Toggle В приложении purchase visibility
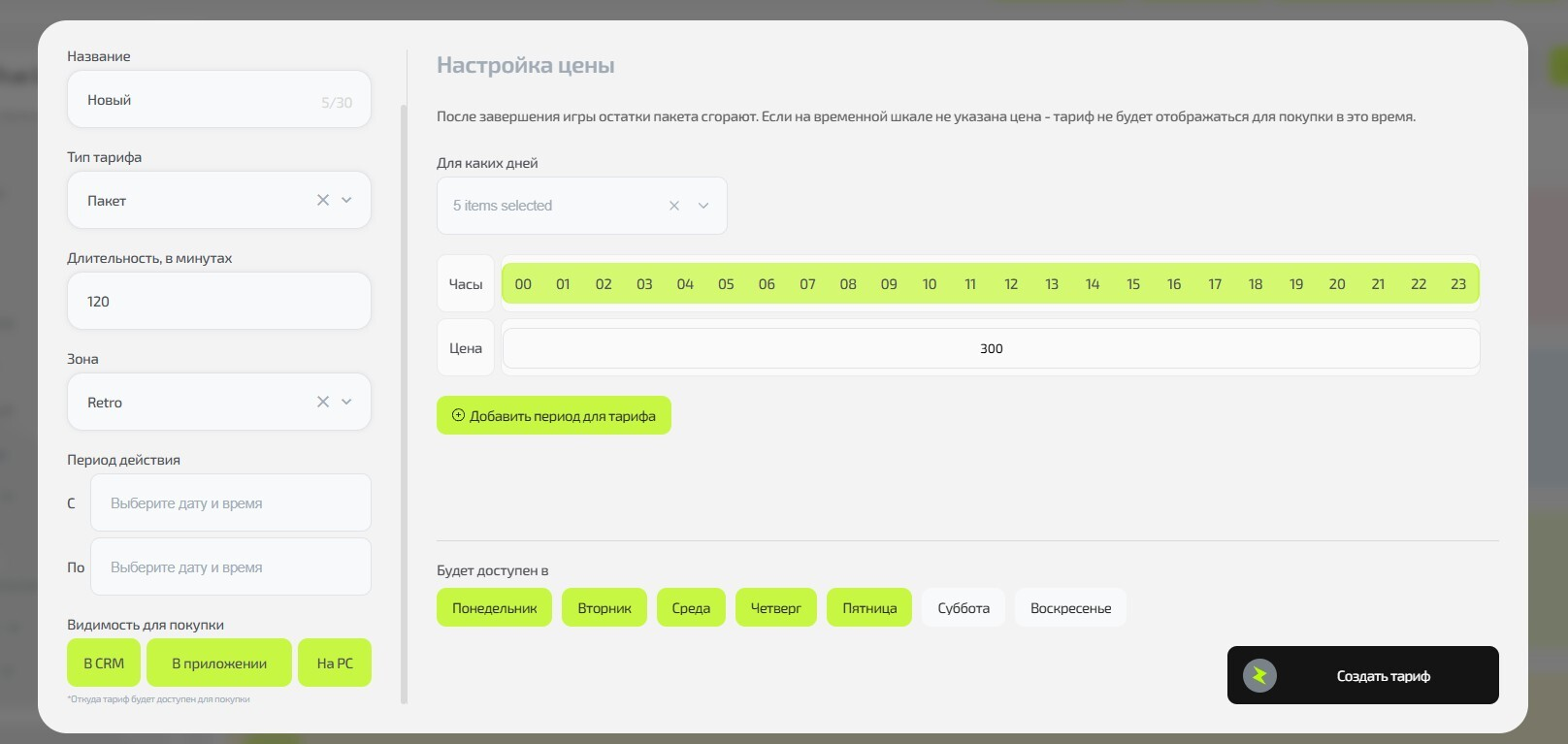This screenshot has height=744, width=1568. [219, 663]
